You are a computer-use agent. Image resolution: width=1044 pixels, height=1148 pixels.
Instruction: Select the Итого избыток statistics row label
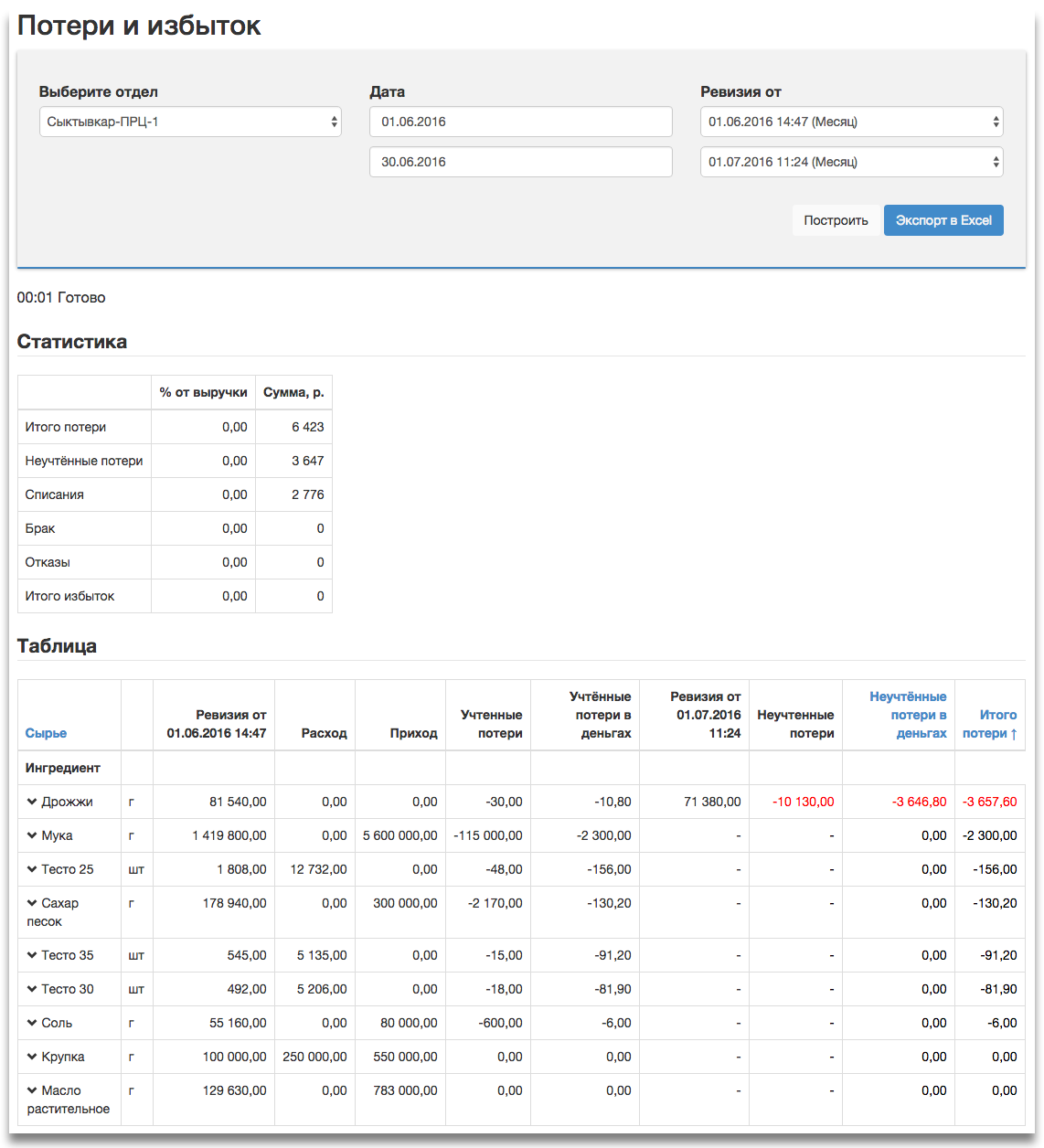pyautogui.click(x=70, y=596)
